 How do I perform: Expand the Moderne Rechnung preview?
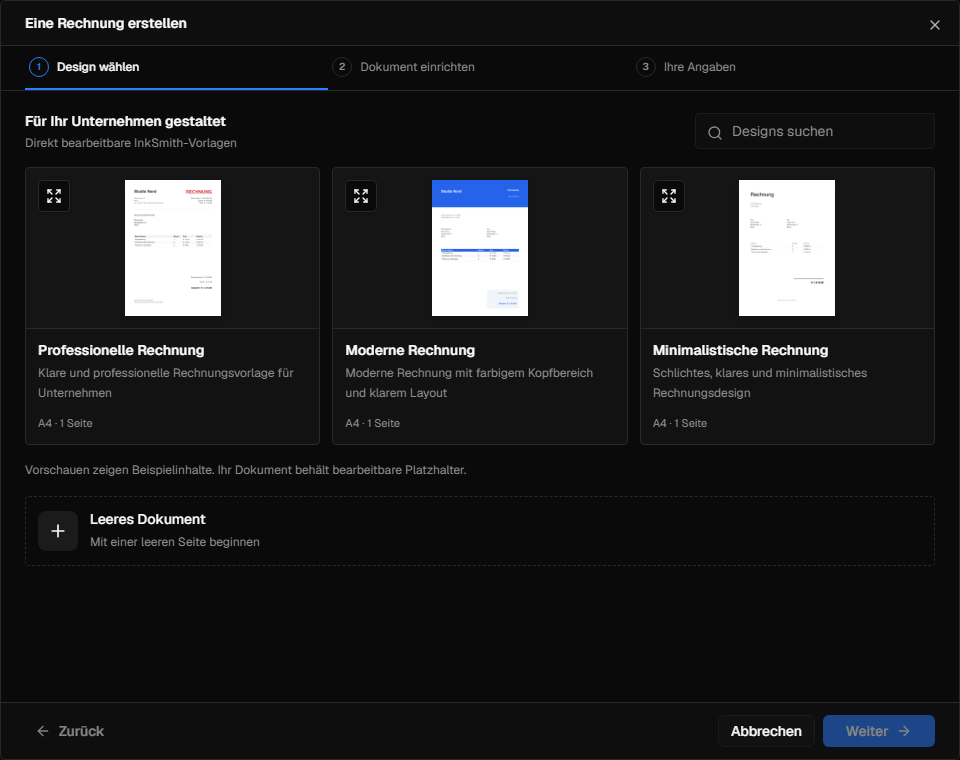coord(361,196)
